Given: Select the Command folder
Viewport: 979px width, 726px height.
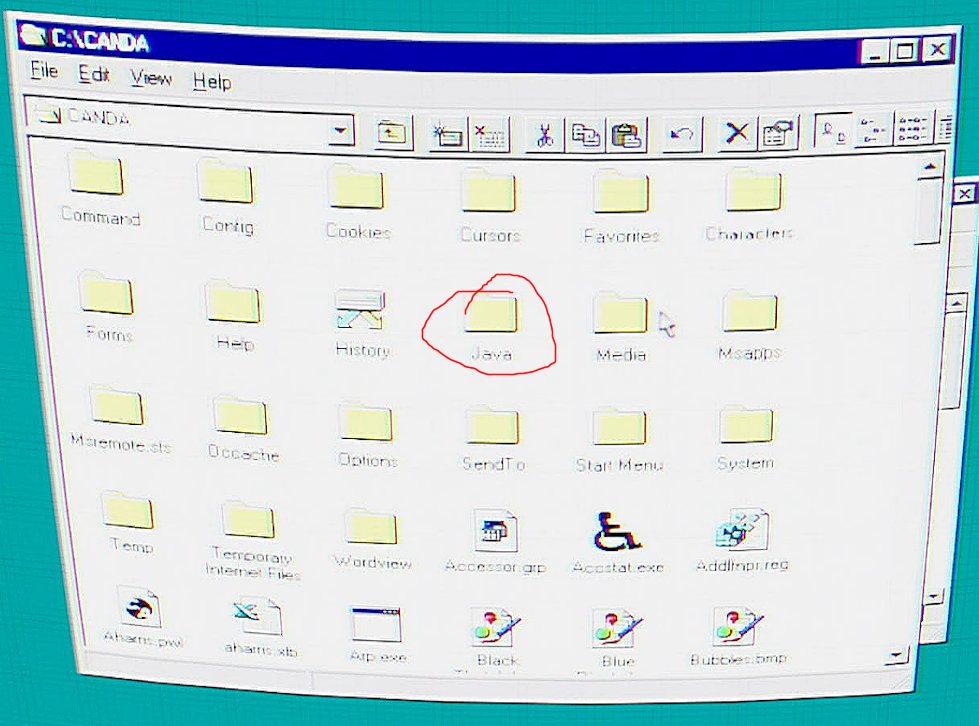Looking at the screenshot, I should pyautogui.click(x=99, y=187).
